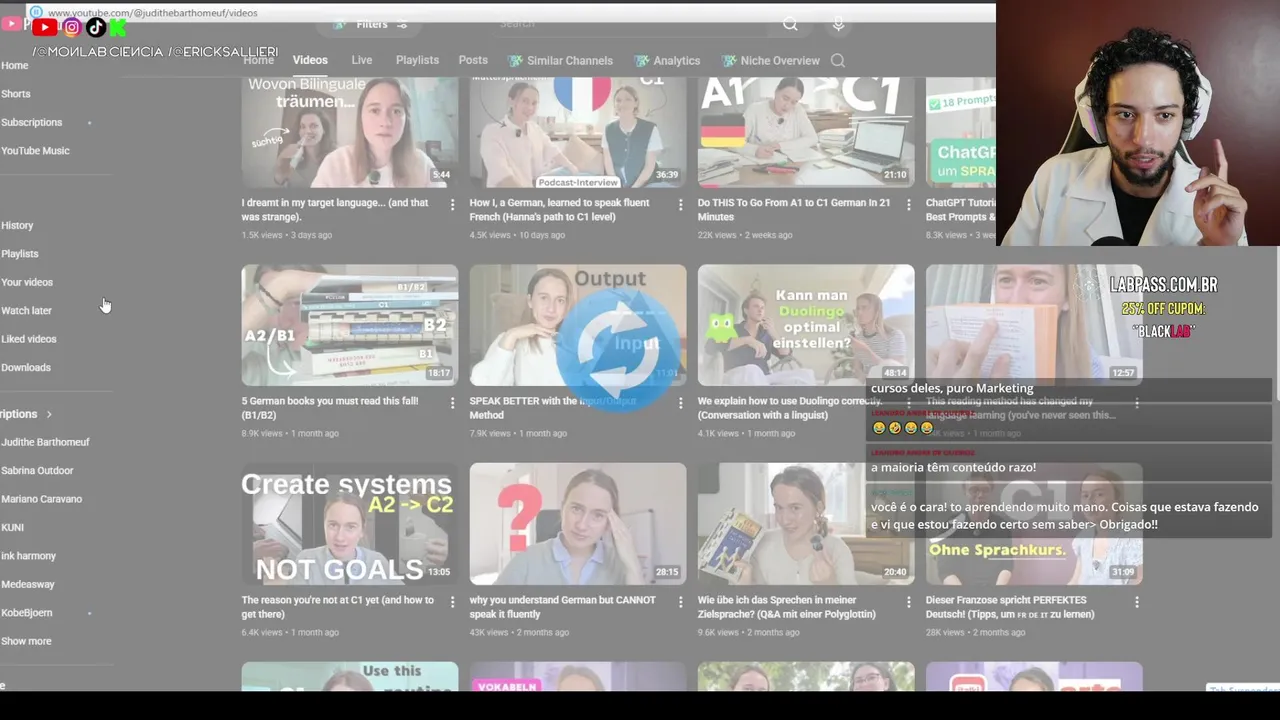Play the 20:40 thumbnail with yellow book
The image size is (1280, 720).
click(x=806, y=524)
